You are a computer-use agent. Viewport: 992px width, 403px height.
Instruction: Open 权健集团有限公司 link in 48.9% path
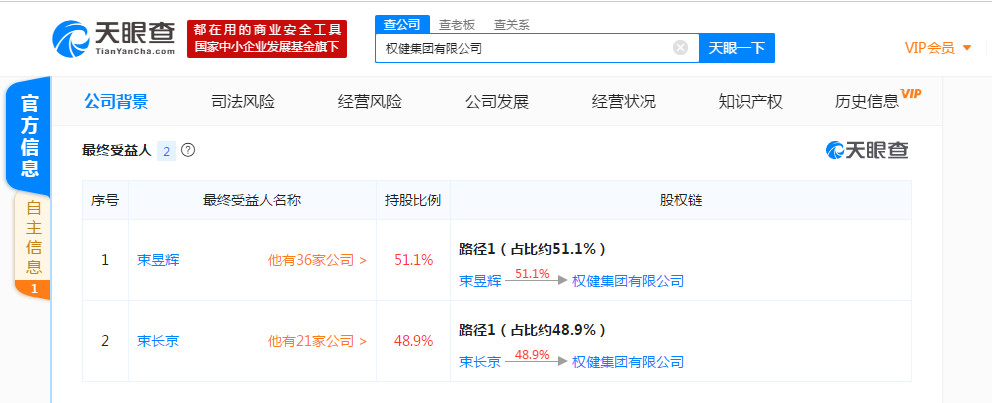tap(628, 362)
